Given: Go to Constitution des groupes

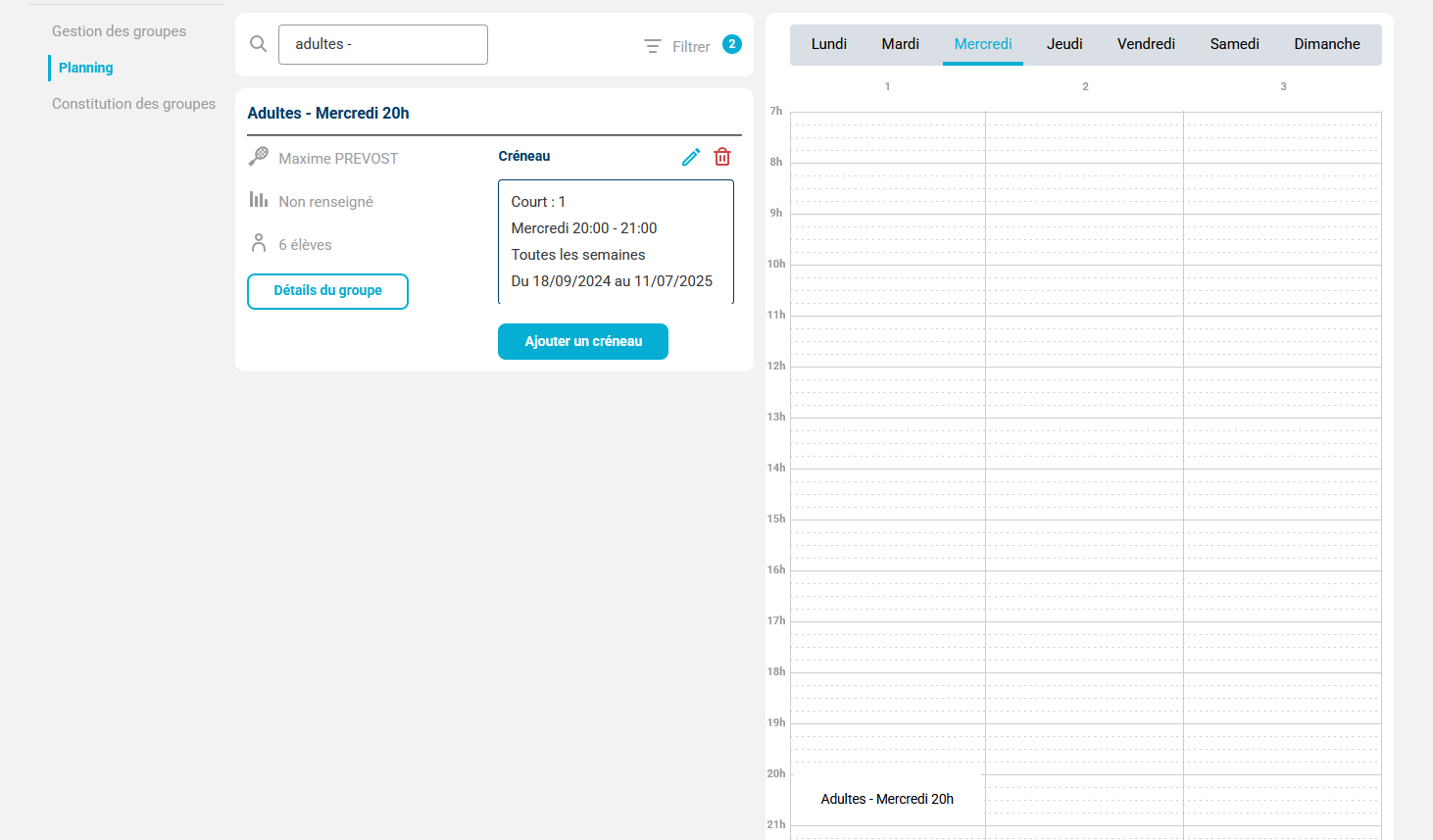Looking at the screenshot, I should click(133, 104).
